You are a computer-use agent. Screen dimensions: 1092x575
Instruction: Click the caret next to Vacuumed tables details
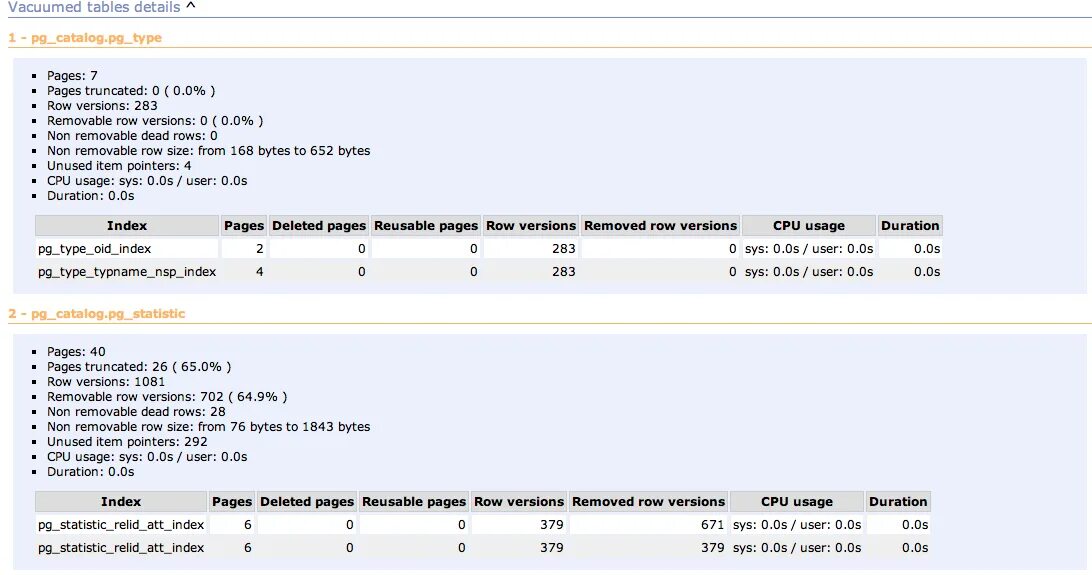pos(191,6)
